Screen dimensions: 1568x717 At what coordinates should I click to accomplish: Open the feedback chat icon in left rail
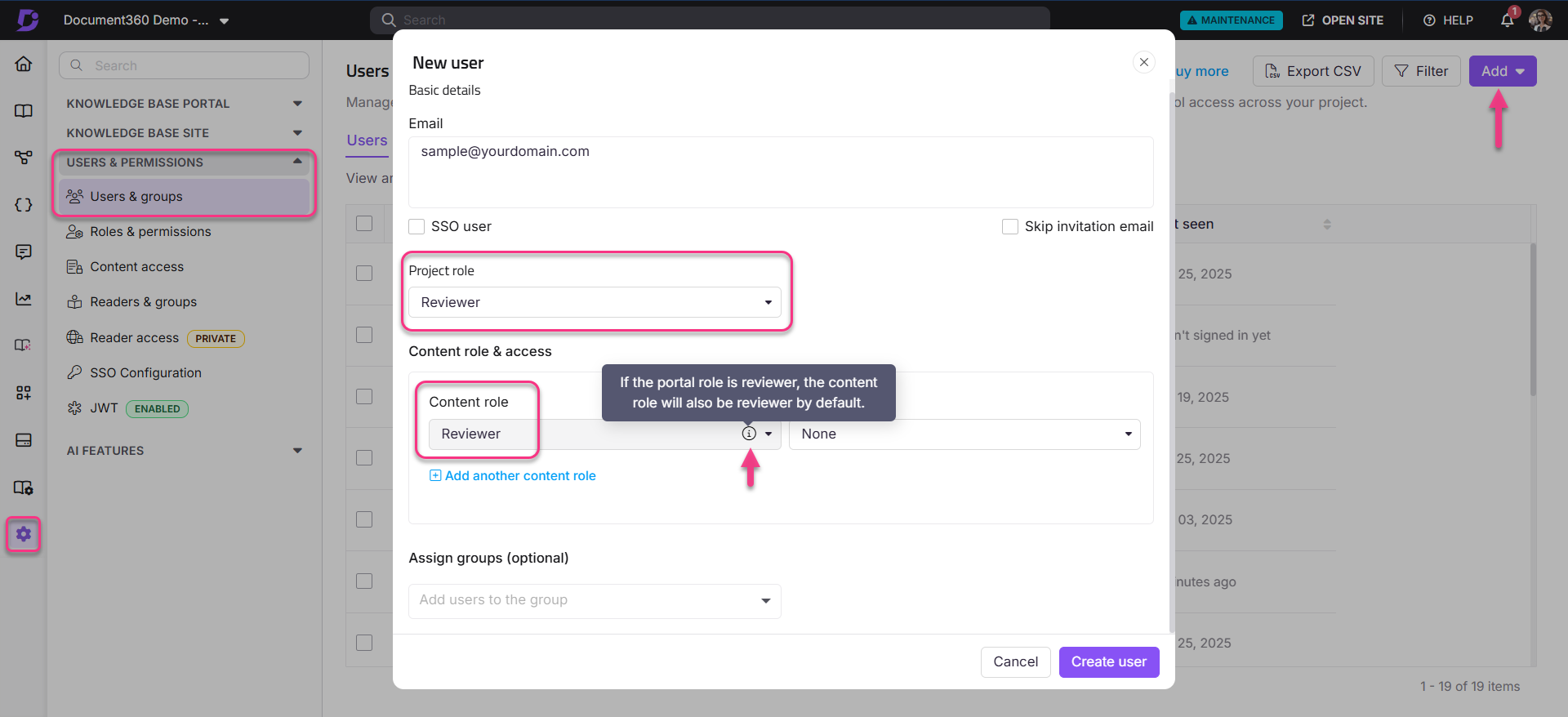24,252
